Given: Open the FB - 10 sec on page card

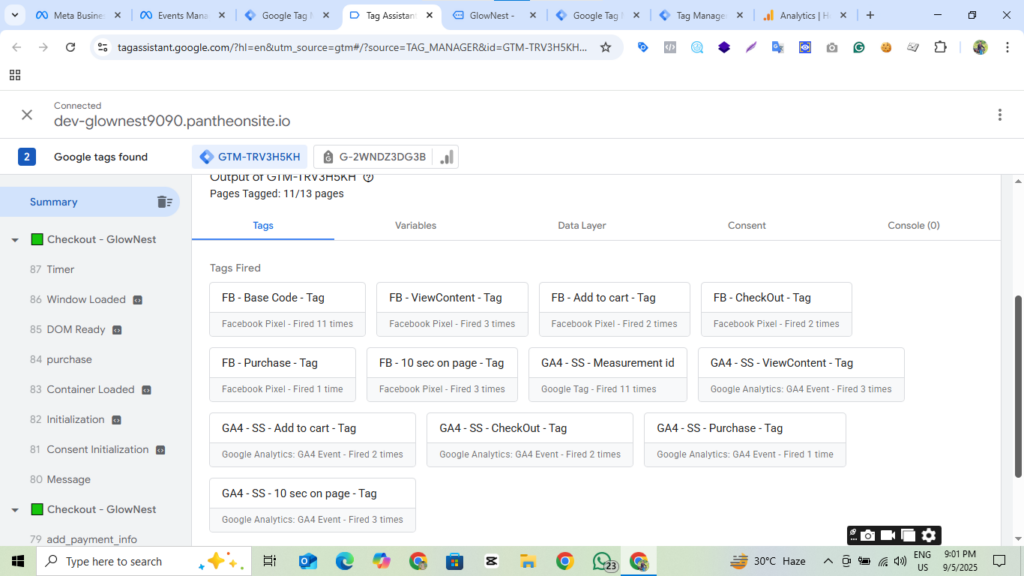Looking at the screenshot, I should point(442,375).
